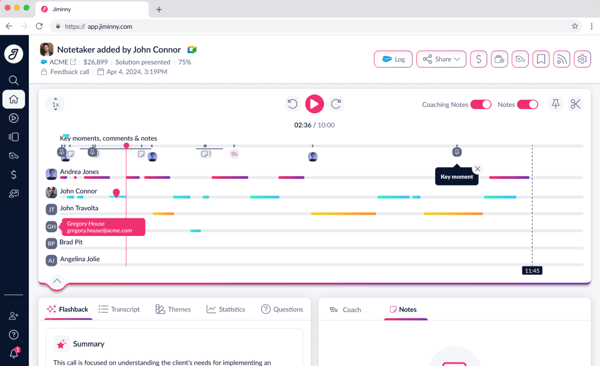Screen dimensions: 600x366
Task: Click John Travolta JT avatar
Action: coord(51,209)
